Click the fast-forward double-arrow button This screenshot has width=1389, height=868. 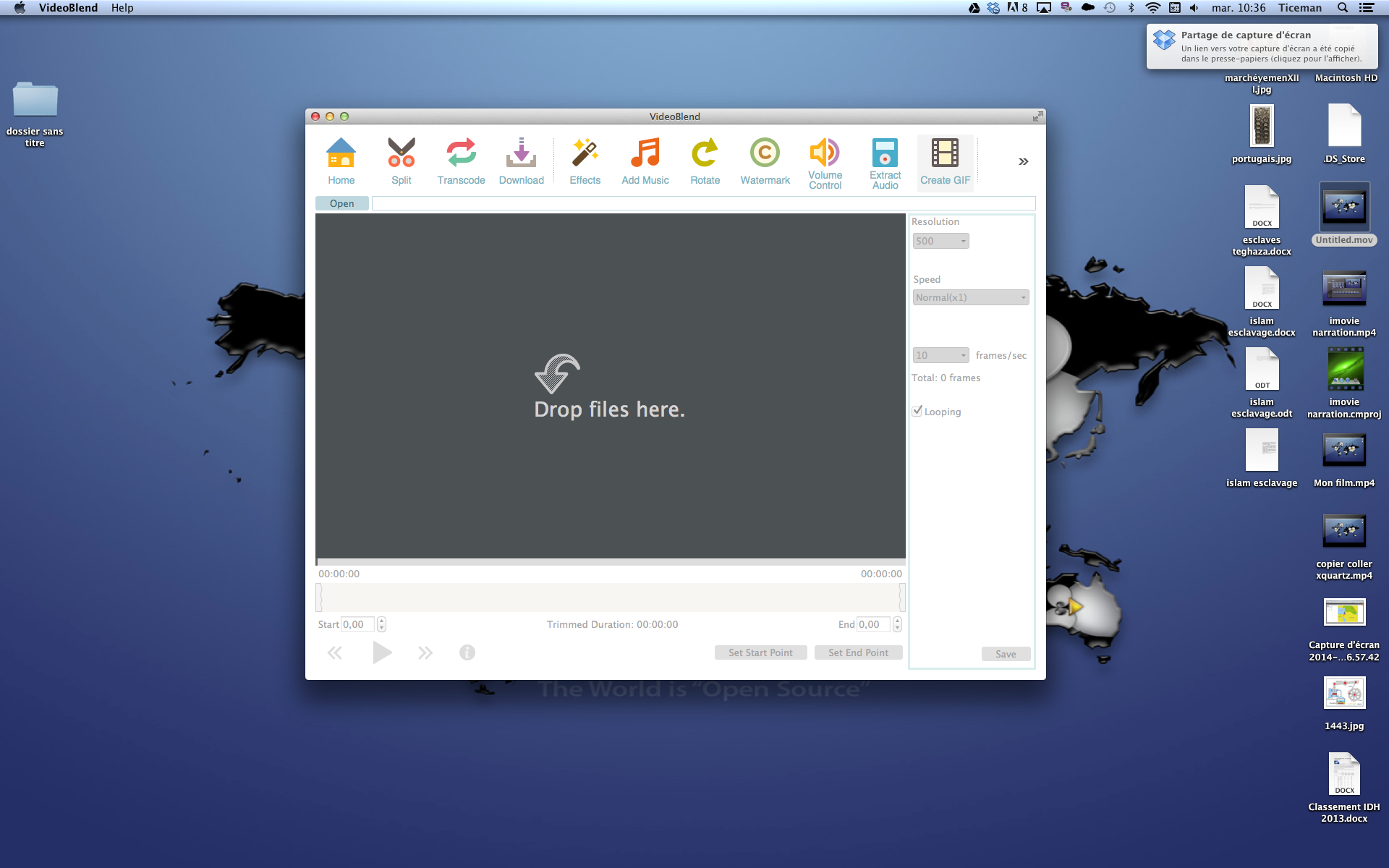tap(425, 653)
